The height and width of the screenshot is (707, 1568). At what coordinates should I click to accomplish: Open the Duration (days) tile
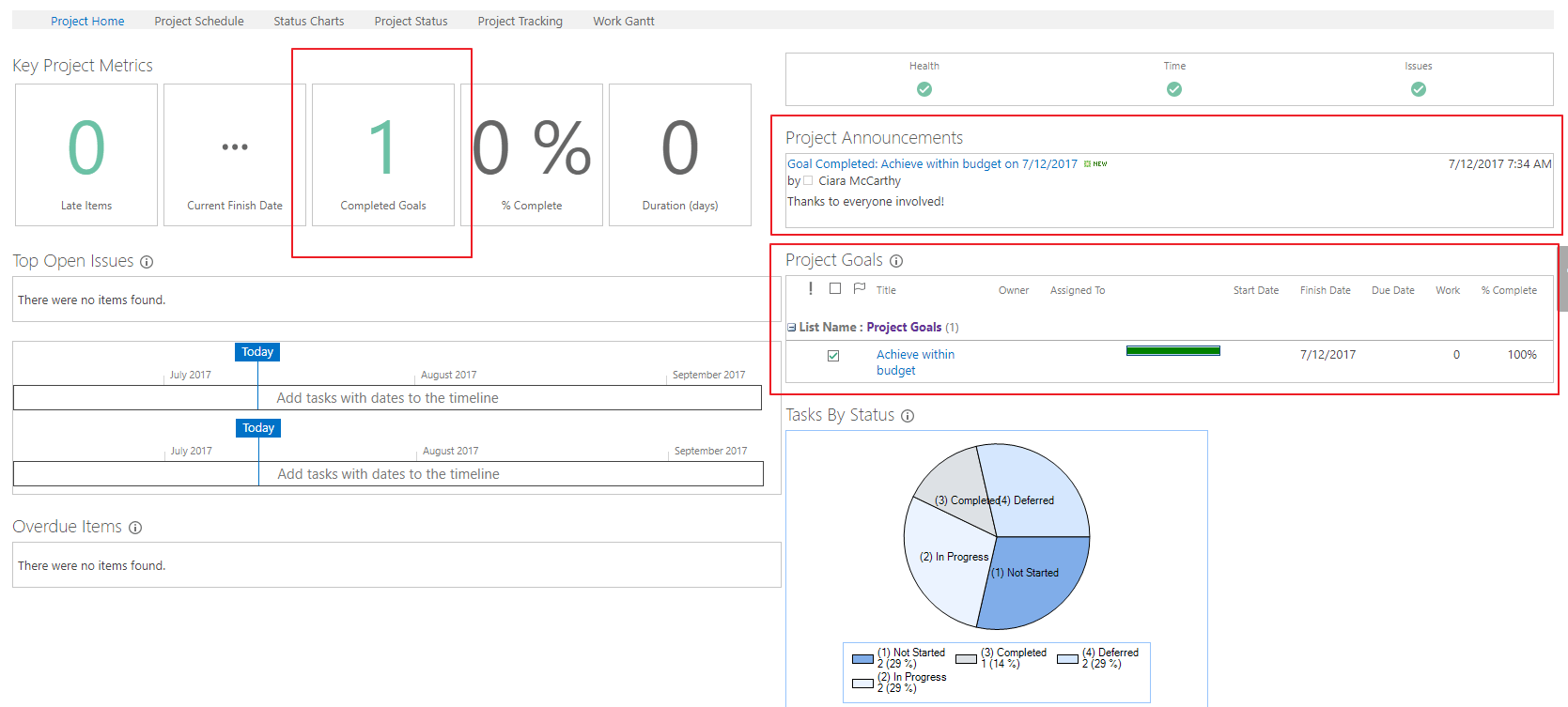coord(680,155)
